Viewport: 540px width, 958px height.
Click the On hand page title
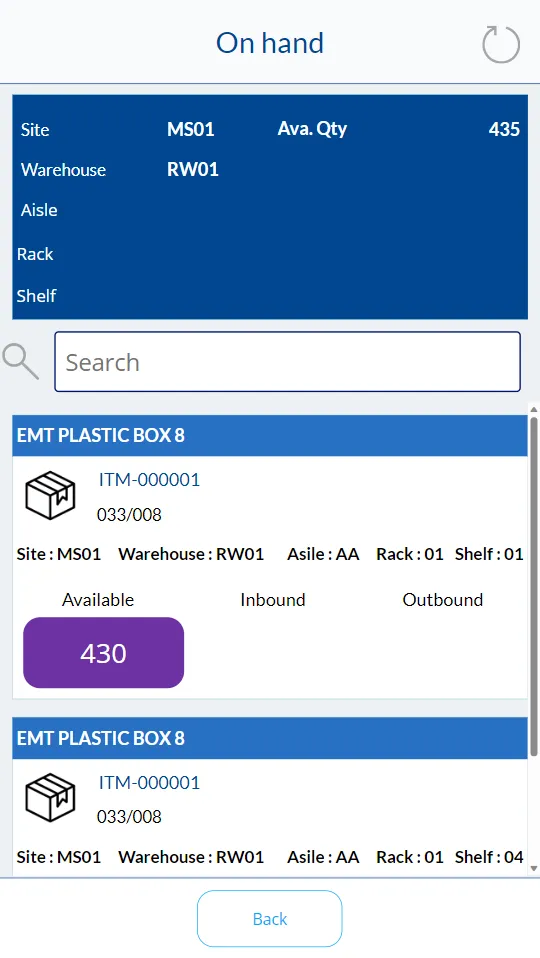(269, 43)
